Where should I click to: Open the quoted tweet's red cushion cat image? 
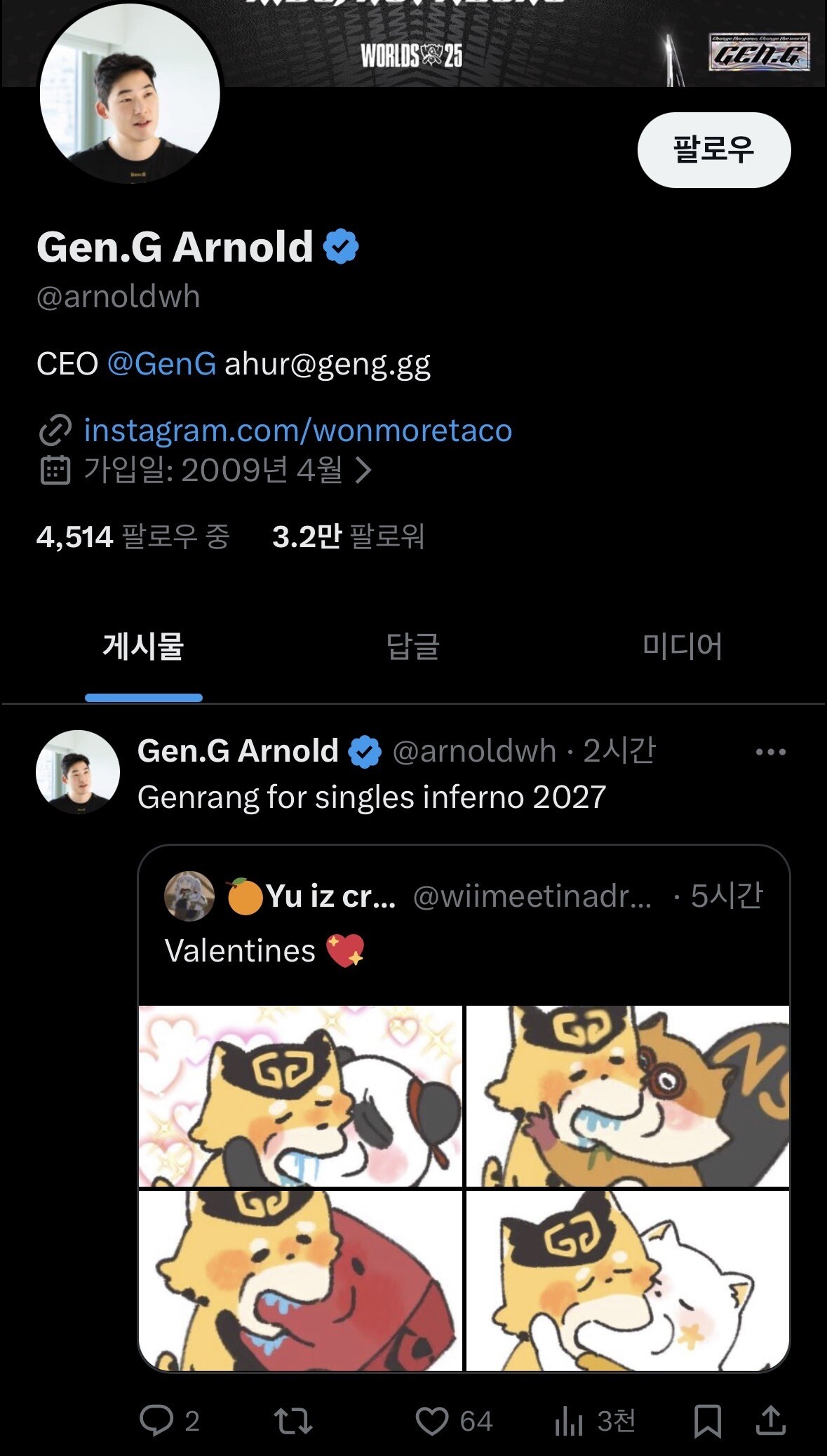[301, 1280]
